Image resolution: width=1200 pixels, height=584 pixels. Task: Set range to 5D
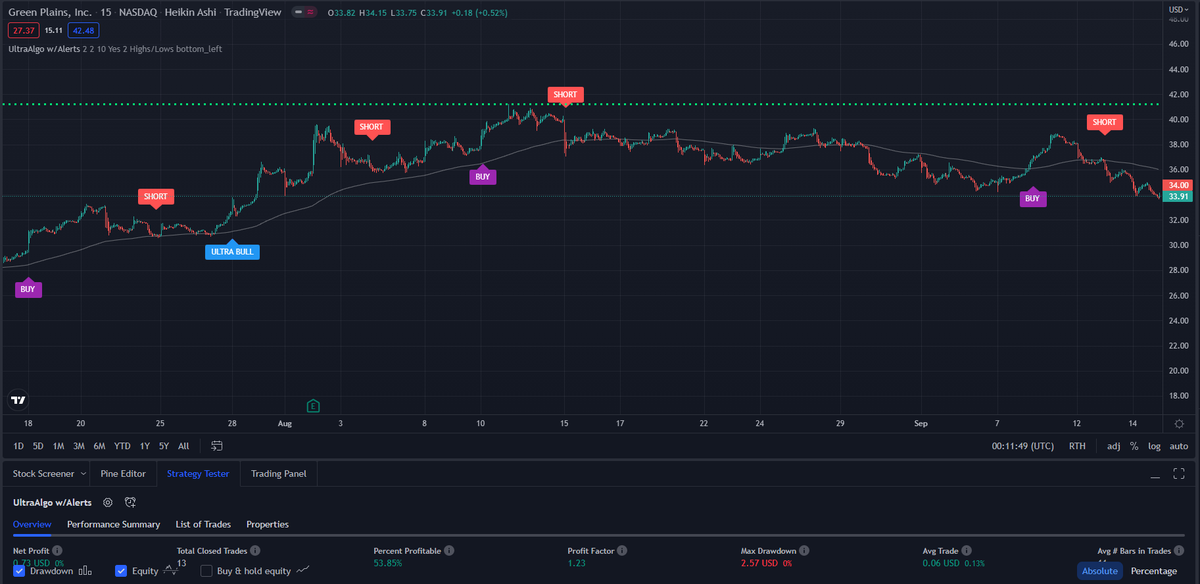(38, 446)
